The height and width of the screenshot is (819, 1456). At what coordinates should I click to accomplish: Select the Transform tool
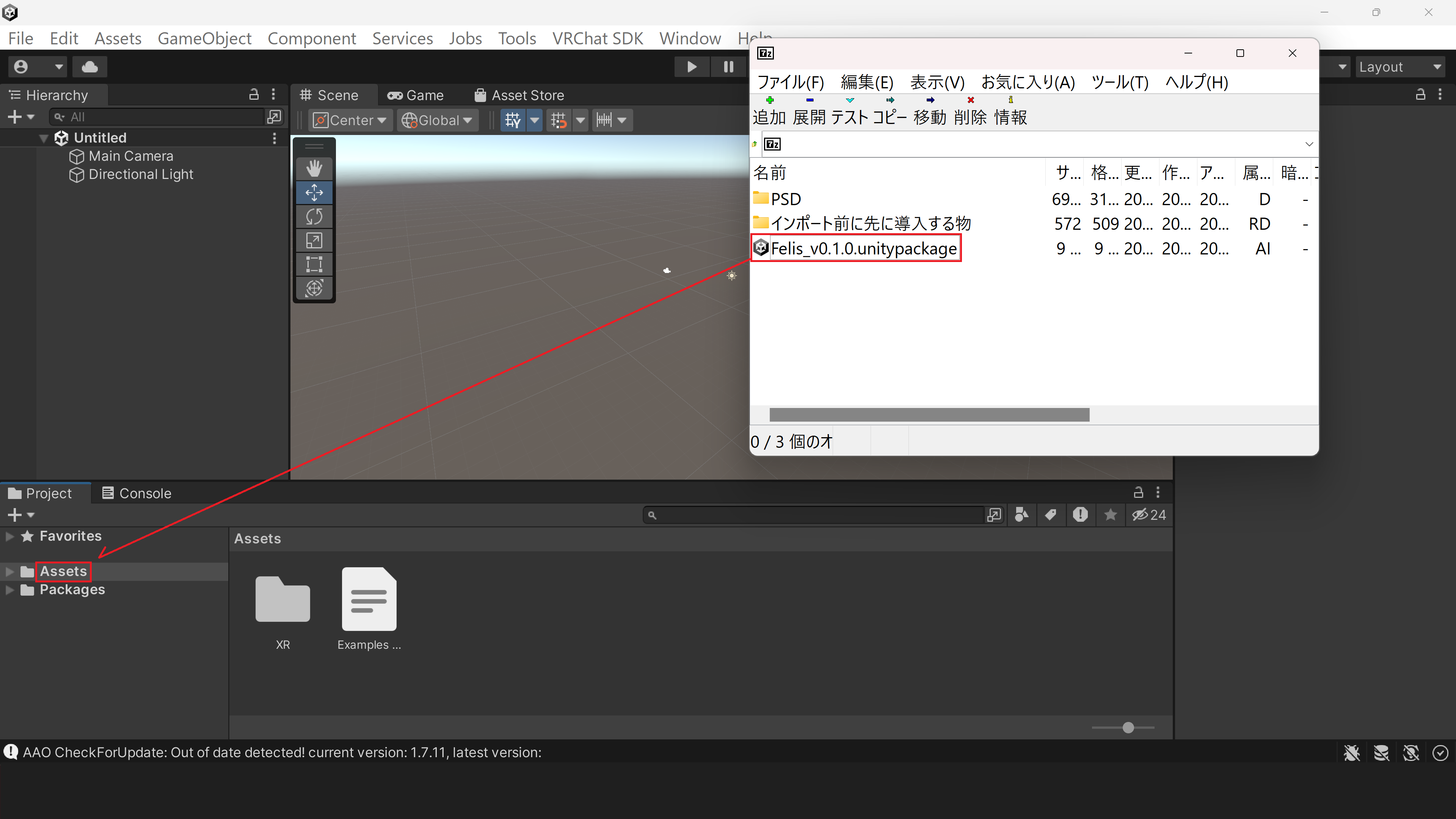click(x=314, y=288)
